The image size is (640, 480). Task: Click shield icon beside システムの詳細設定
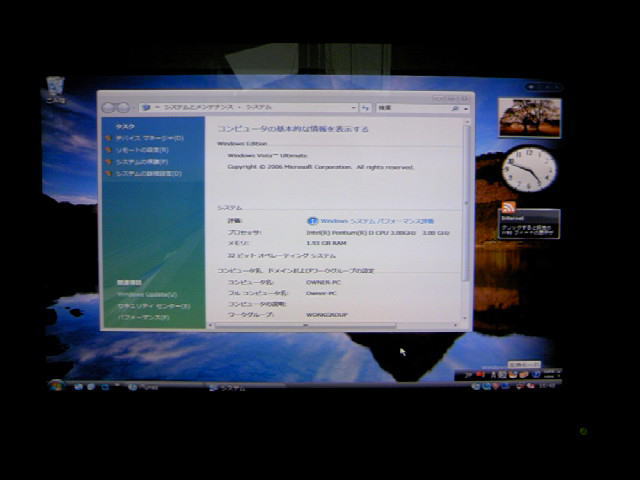(108, 173)
